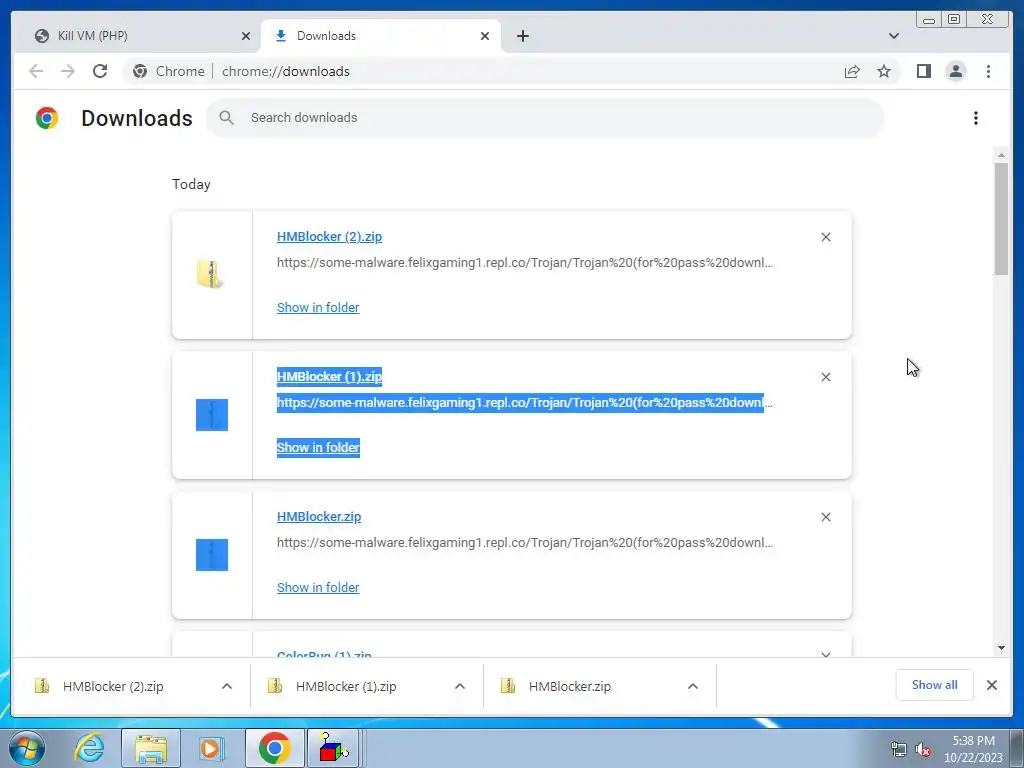1024x768 pixels.
Task: Open the Windows Start menu
Action: tap(27, 748)
